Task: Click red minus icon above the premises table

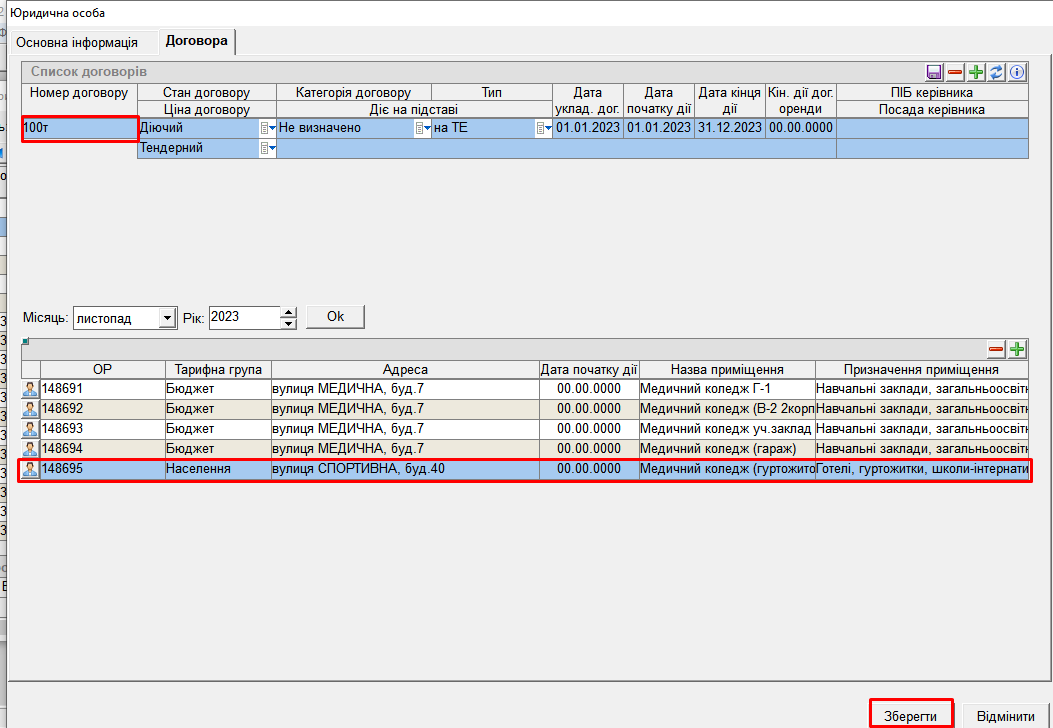Action: pyautogui.click(x=996, y=349)
